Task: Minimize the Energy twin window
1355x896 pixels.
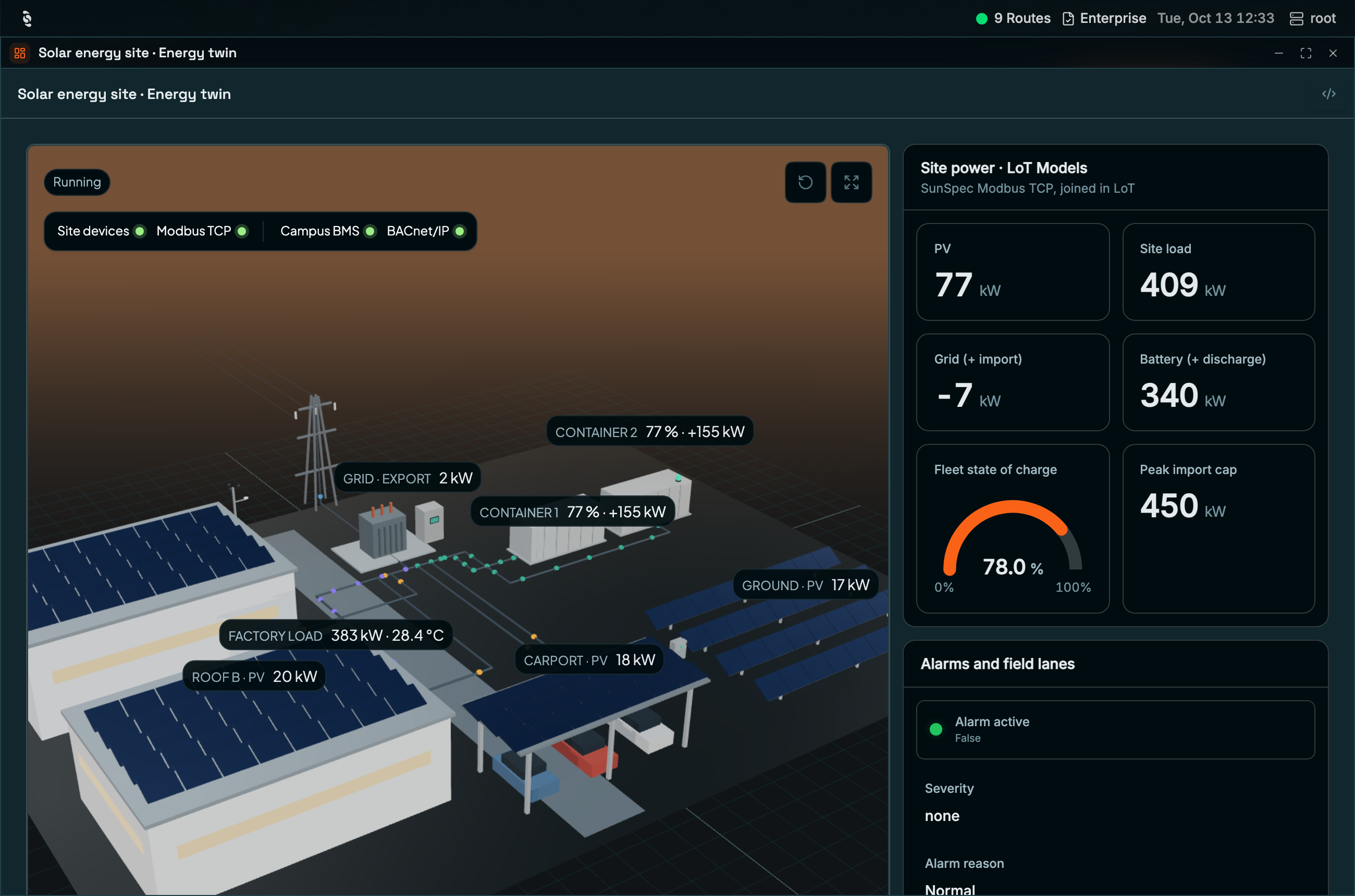Action: coord(1279,53)
